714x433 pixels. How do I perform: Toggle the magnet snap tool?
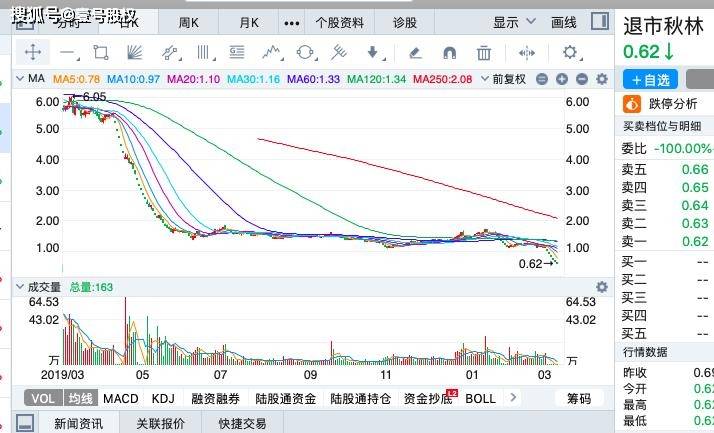449,53
